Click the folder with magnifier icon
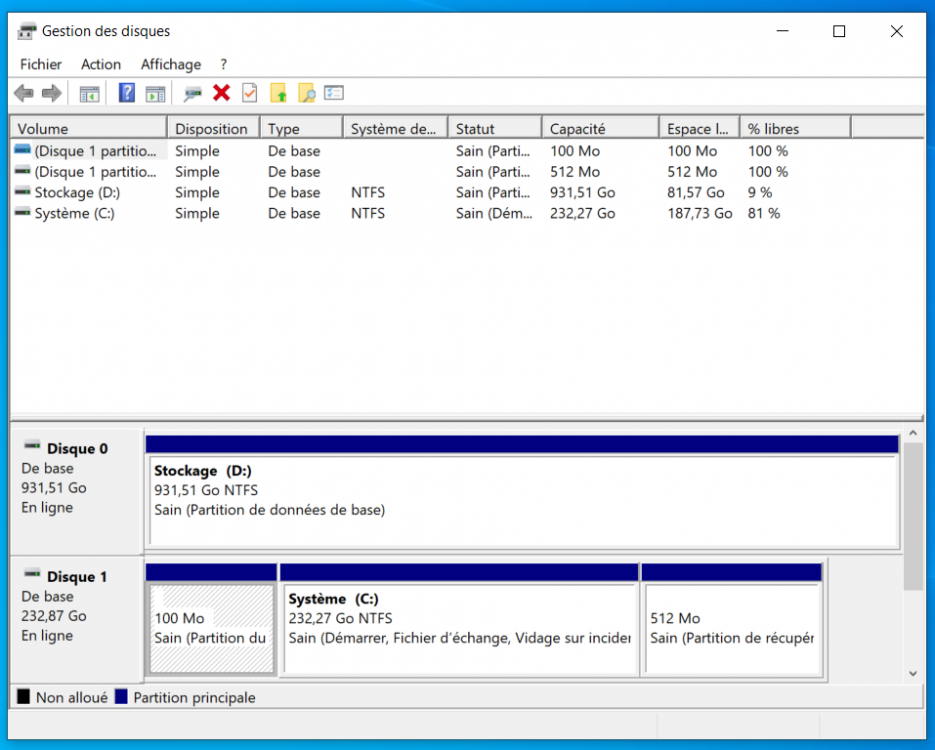 click(x=307, y=93)
